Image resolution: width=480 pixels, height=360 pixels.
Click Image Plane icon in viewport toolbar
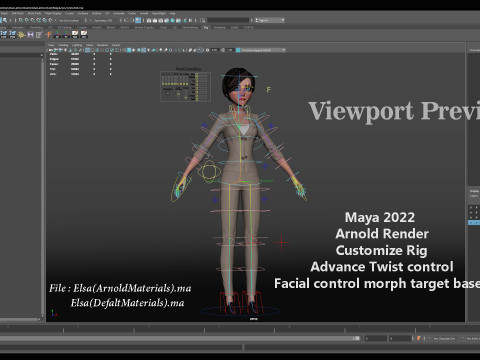pyautogui.click(x=70, y=50)
